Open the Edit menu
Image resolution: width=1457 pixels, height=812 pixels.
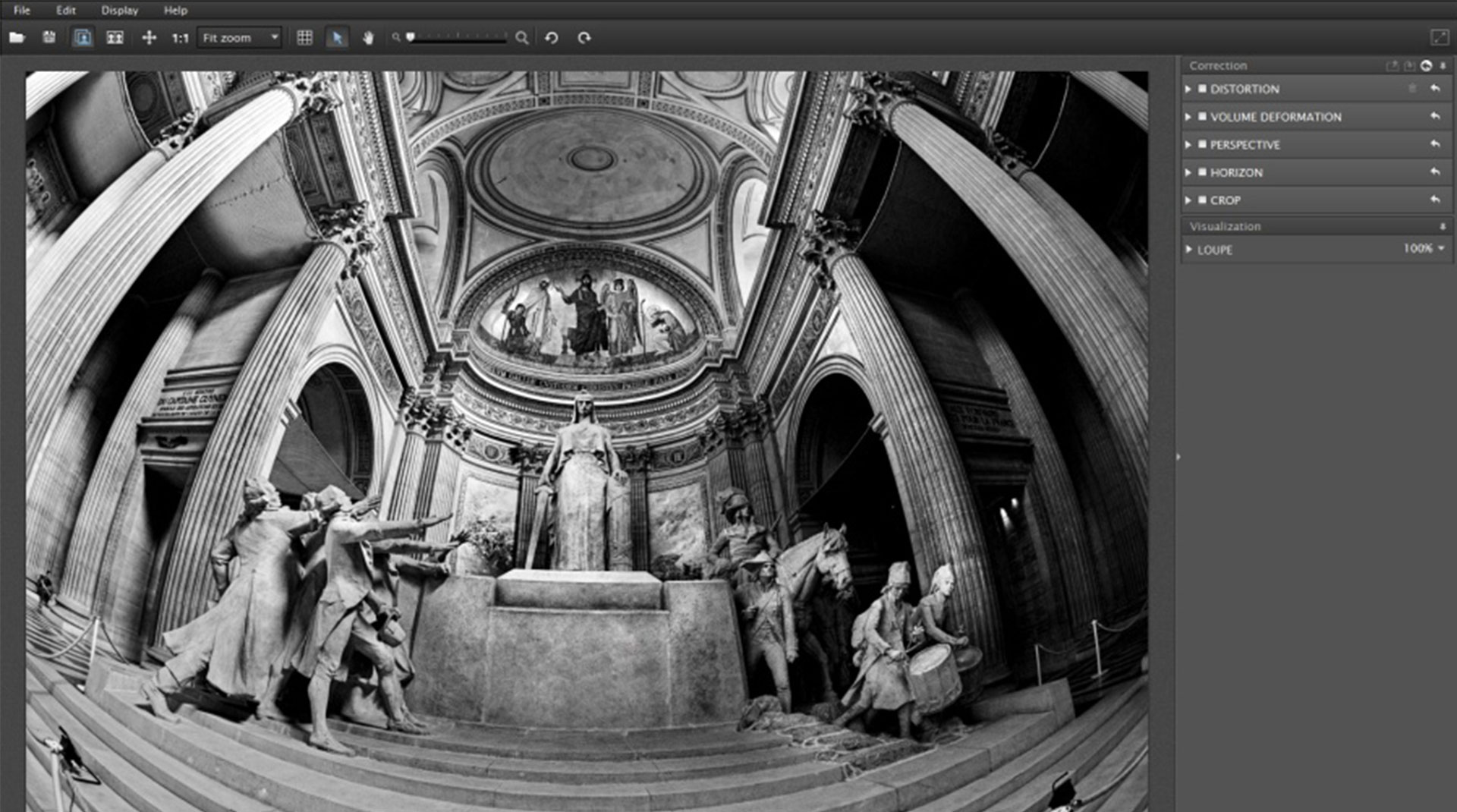coord(66,10)
